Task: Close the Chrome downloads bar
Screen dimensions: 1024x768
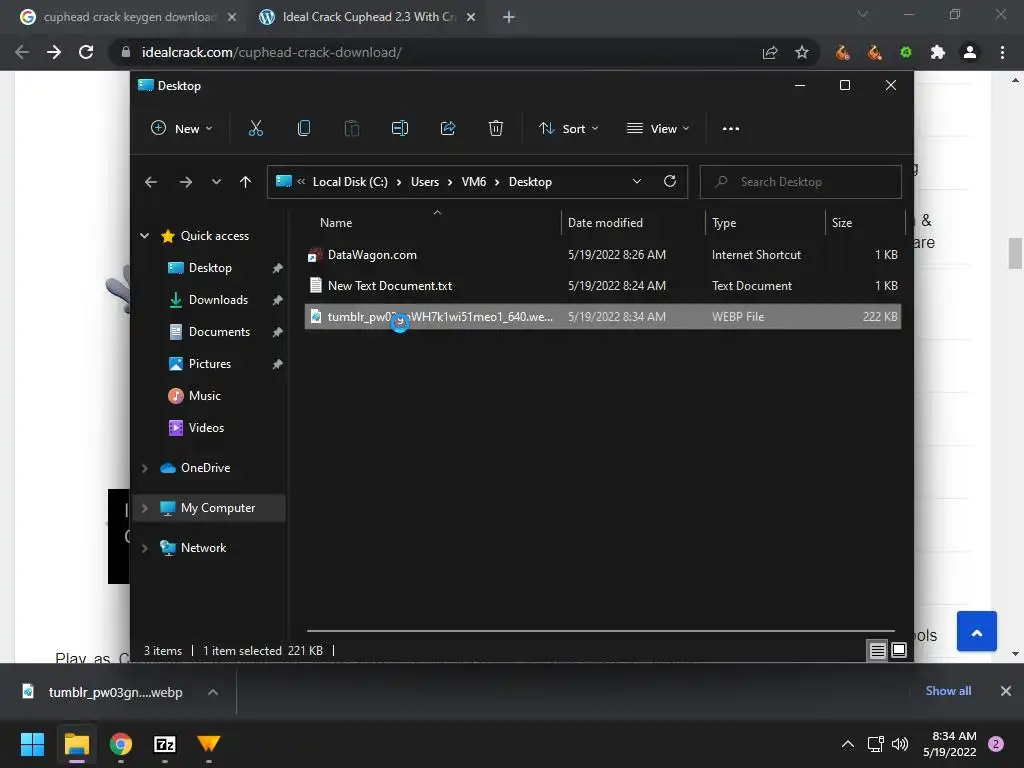Action: 1006,691
